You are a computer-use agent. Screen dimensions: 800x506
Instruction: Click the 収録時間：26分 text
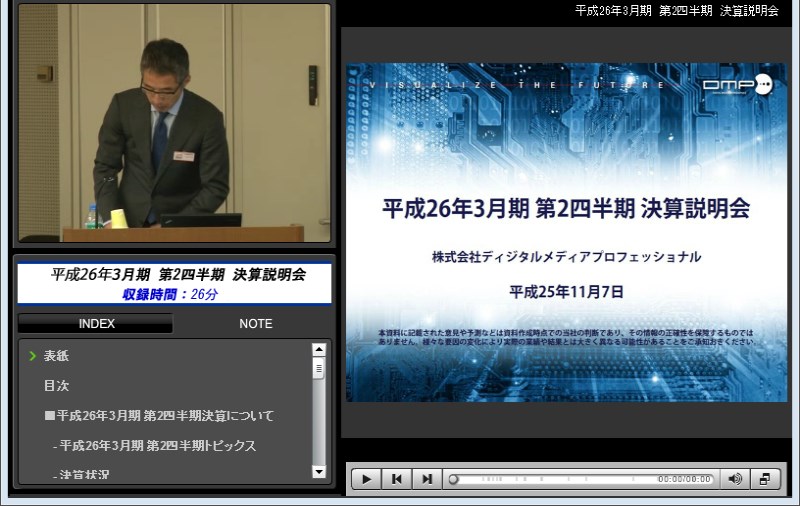tap(170, 294)
